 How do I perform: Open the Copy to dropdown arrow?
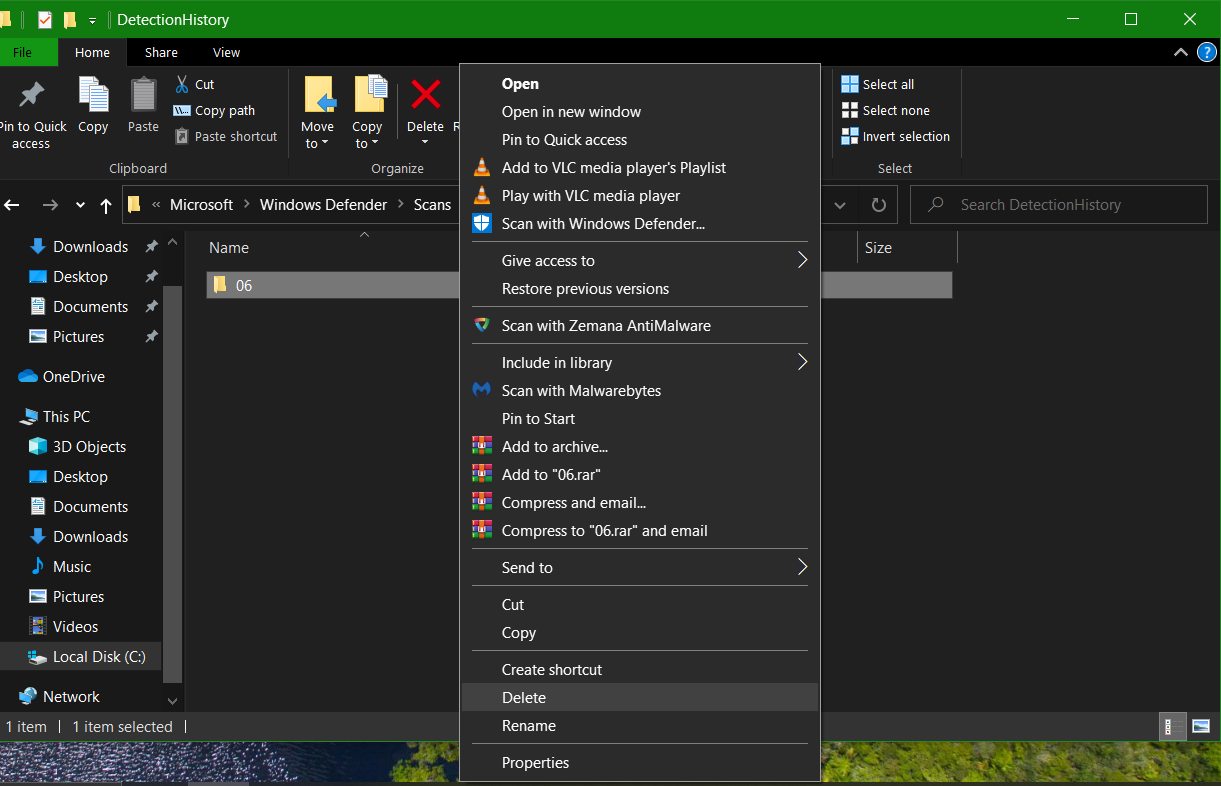[x=375, y=144]
